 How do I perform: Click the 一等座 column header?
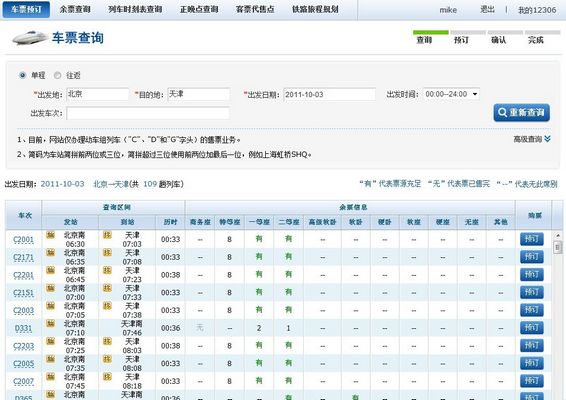coord(260,222)
